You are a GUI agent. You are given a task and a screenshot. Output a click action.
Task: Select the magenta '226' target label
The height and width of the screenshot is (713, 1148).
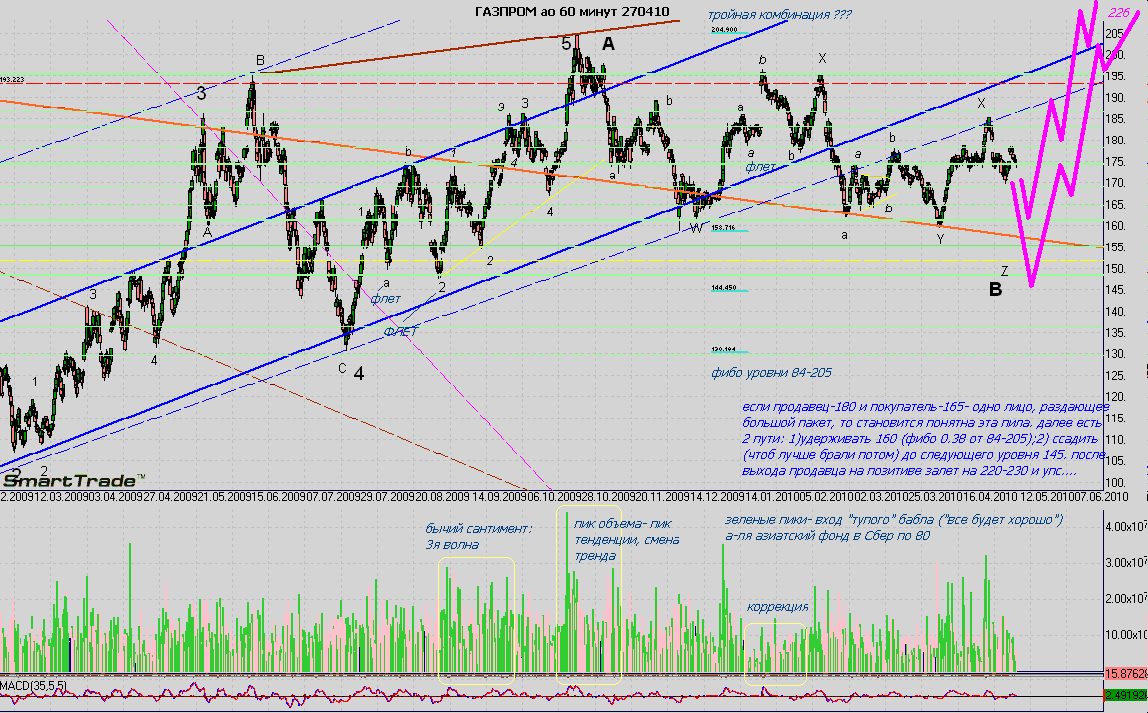1119,12
